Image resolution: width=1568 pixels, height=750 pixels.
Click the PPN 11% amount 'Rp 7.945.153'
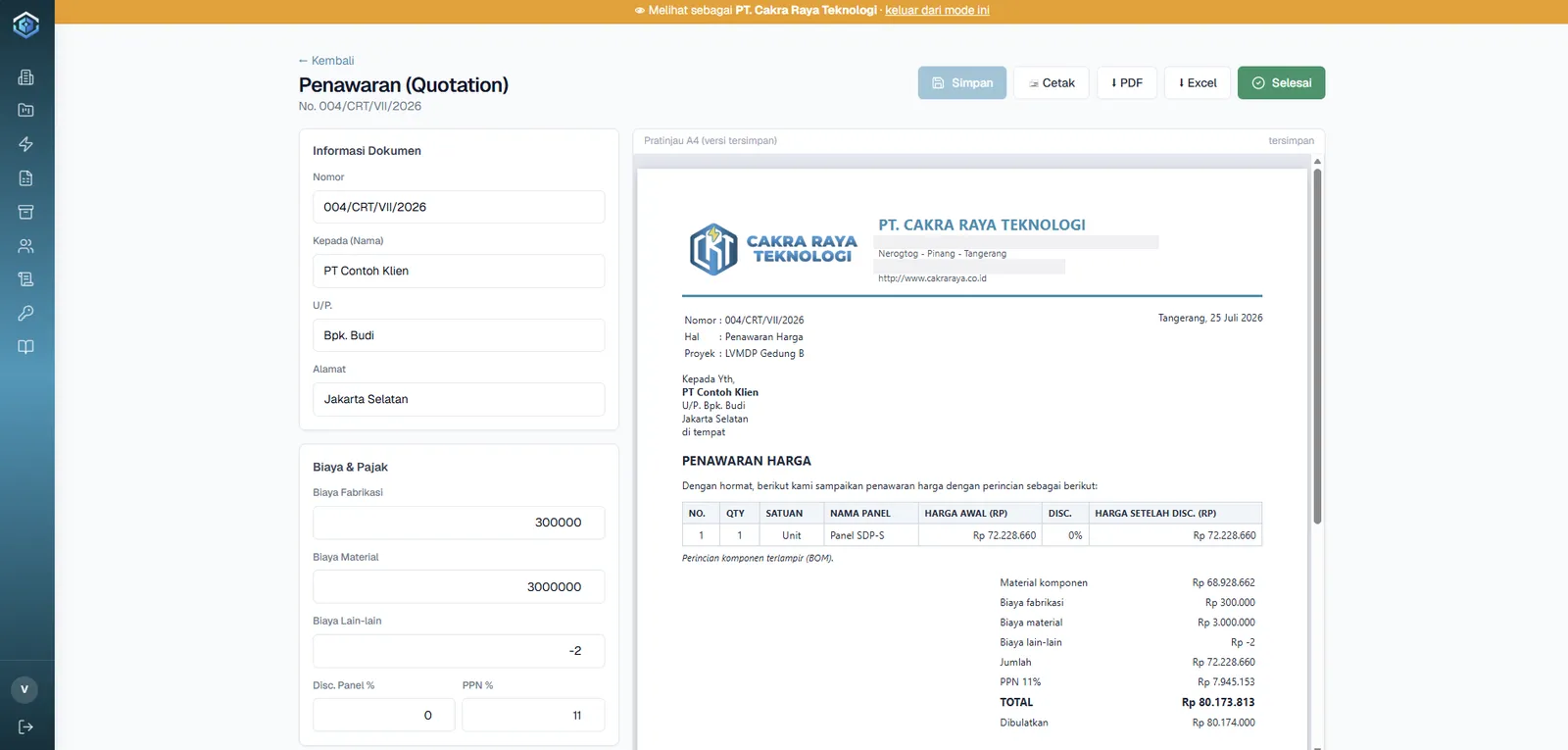click(1226, 682)
